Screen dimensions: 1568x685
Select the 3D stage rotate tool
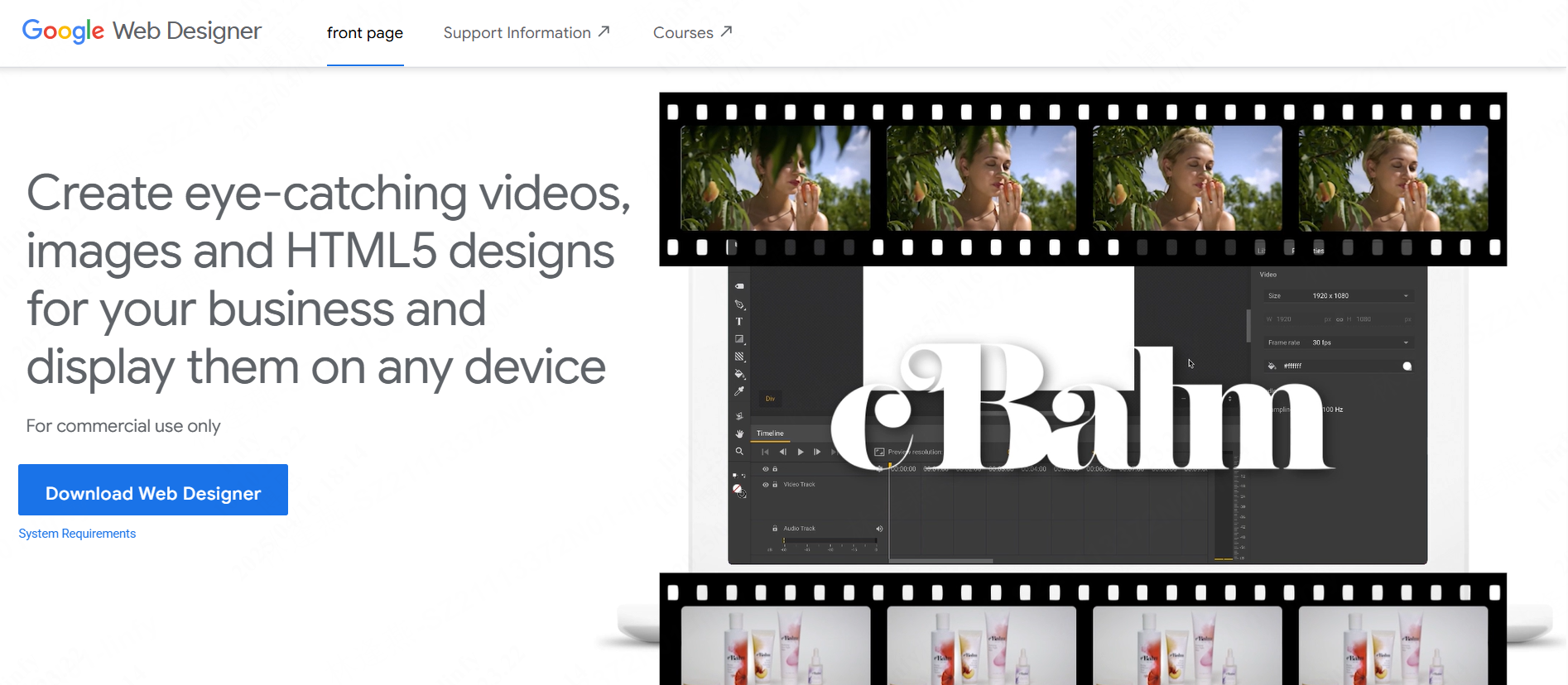pyautogui.click(x=739, y=416)
